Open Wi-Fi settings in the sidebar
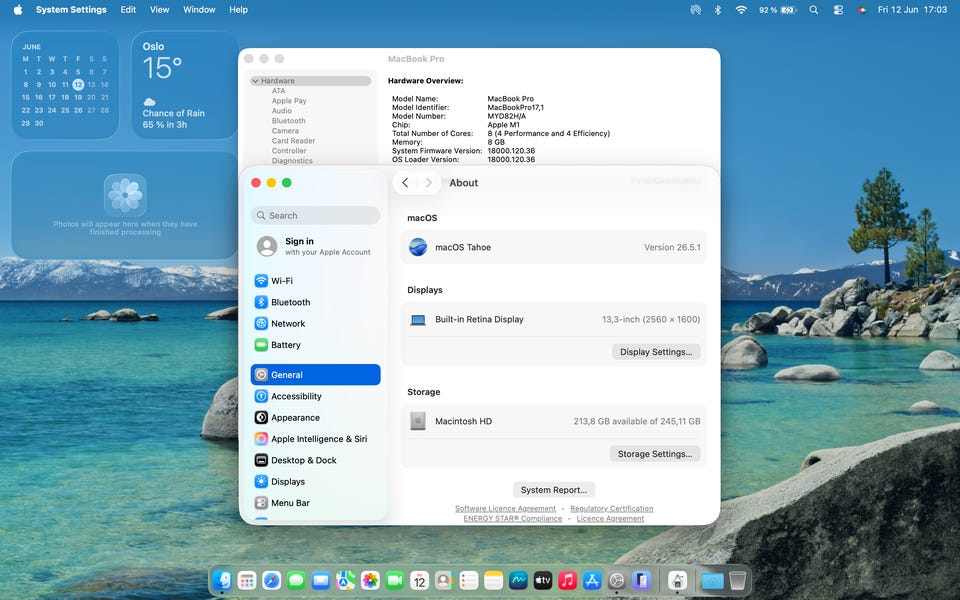Image resolution: width=960 pixels, height=600 pixels. 315,281
